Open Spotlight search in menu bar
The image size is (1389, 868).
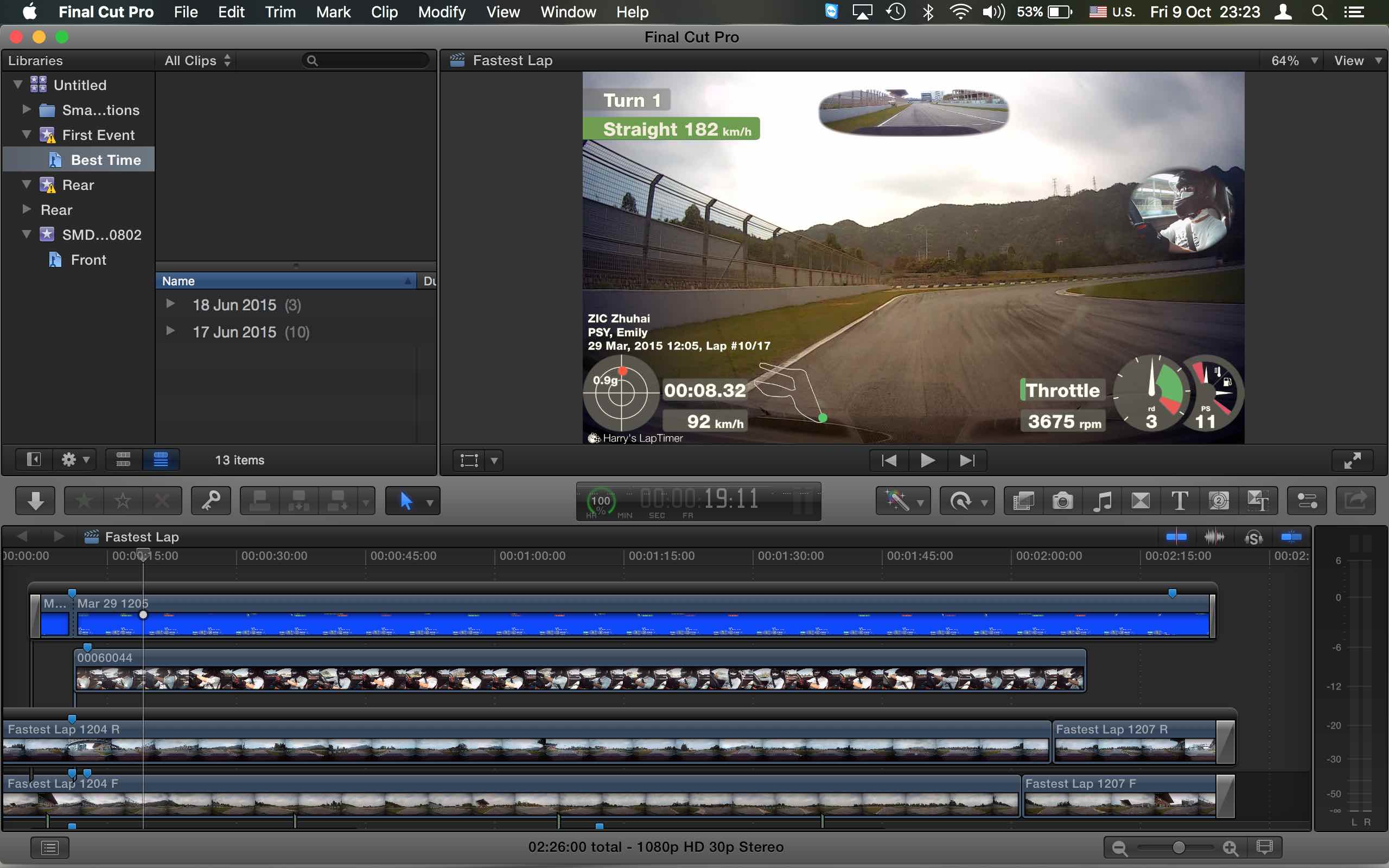pos(1320,12)
